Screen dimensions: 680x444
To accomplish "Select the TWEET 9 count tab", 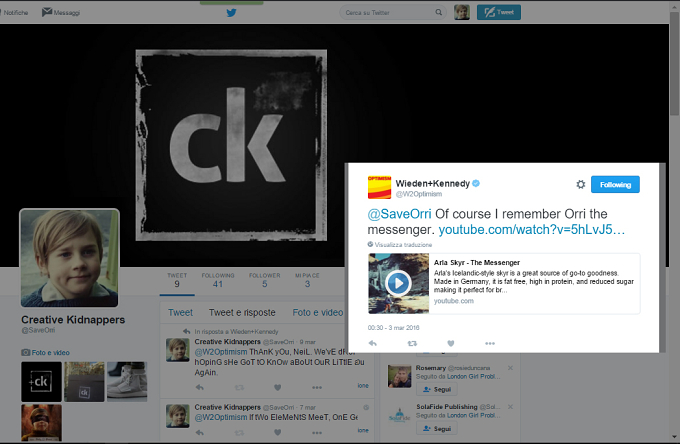I will [x=177, y=281].
